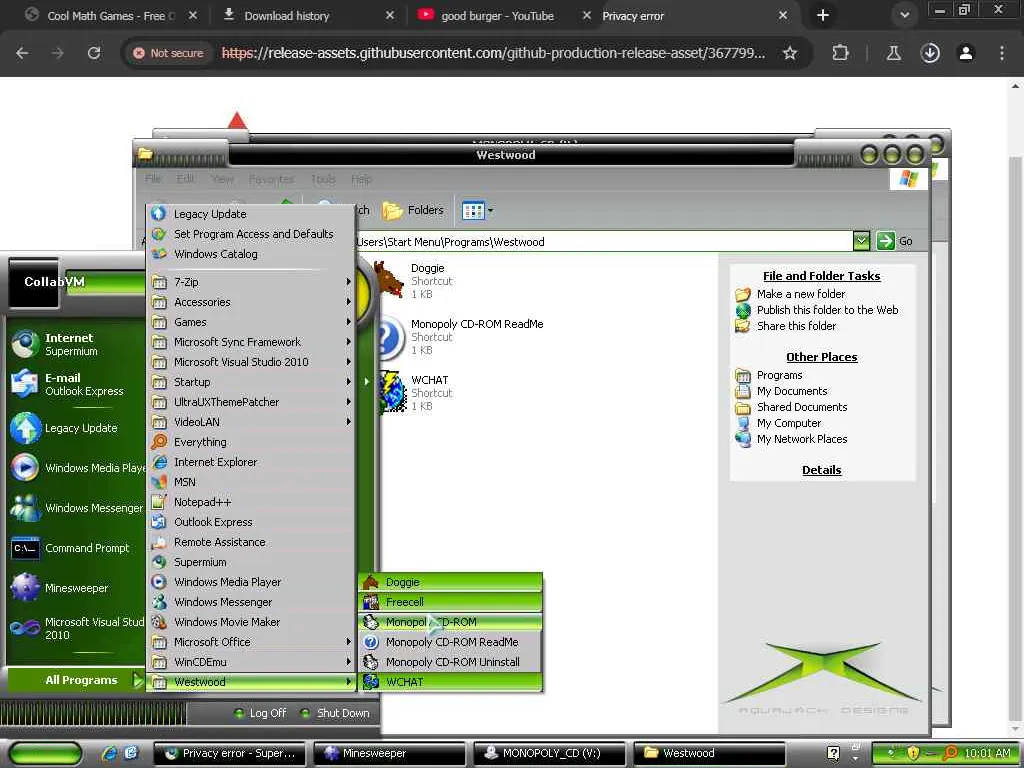Open the WinCDEmu folder entry
1024x768 pixels.
pos(251,662)
